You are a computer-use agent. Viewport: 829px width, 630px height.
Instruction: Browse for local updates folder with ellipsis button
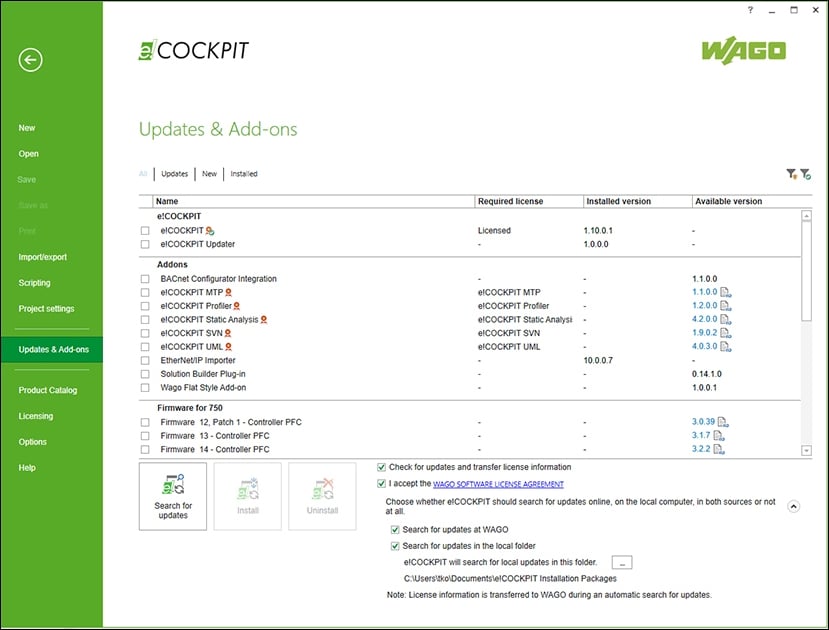pos(622,562)
